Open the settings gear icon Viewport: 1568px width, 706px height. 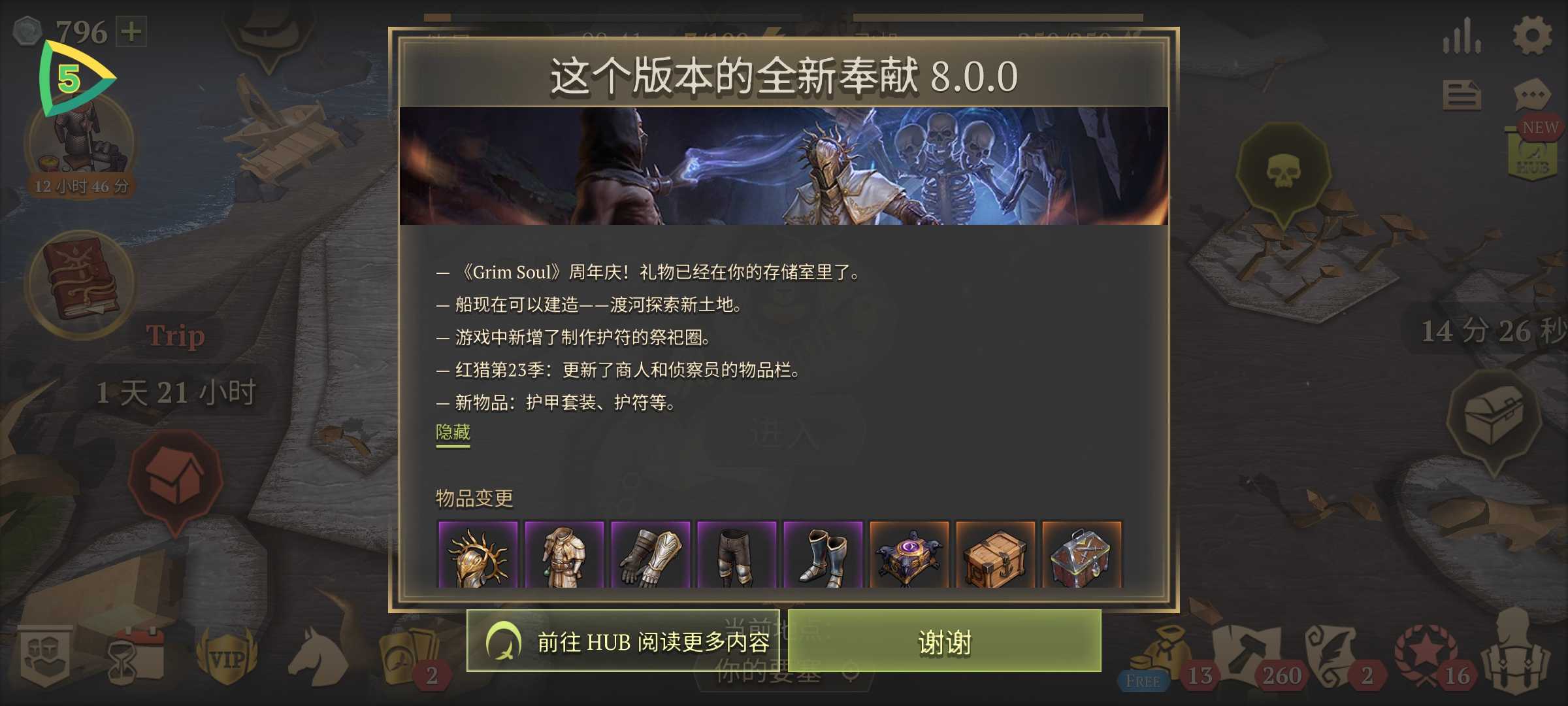1532,35
